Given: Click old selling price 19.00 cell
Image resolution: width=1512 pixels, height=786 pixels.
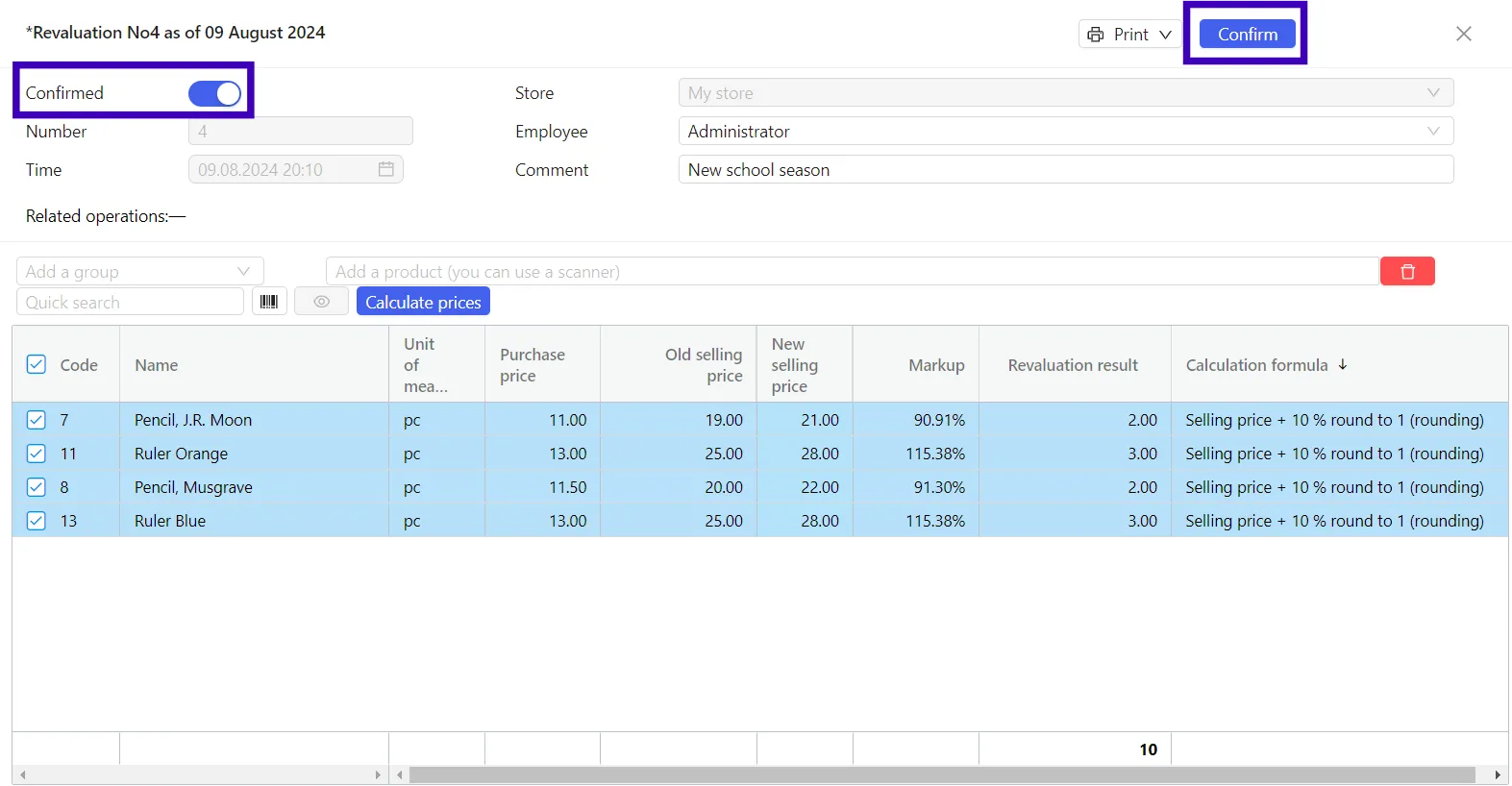Looking at the screenshot, I should pos(679,420).
